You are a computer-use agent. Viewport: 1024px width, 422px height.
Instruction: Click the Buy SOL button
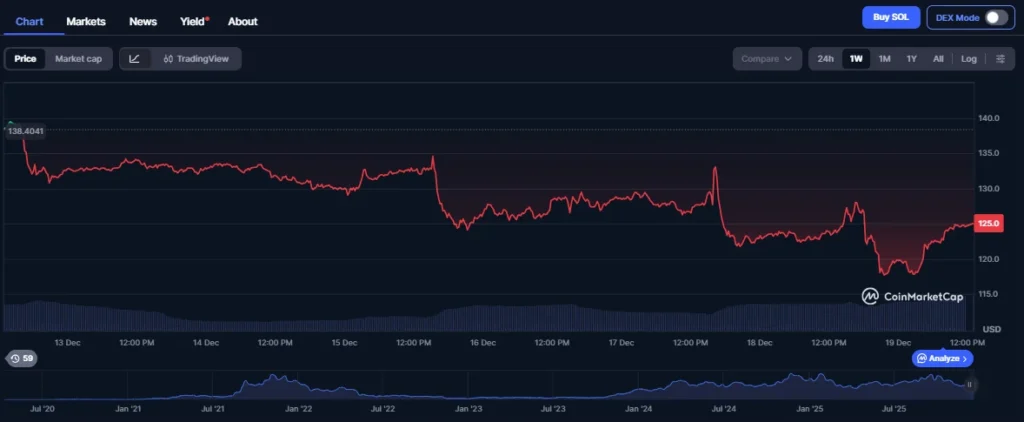click(891, 18)
